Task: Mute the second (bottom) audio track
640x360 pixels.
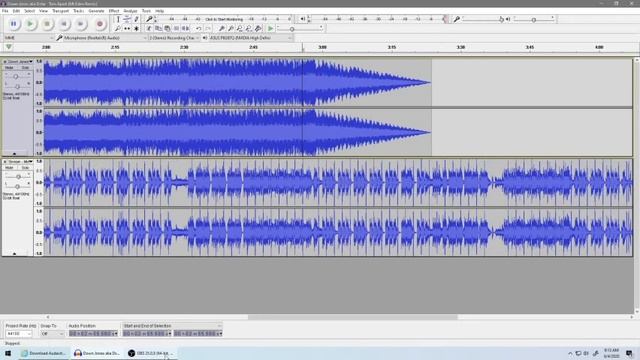Action: pos(9,168)
